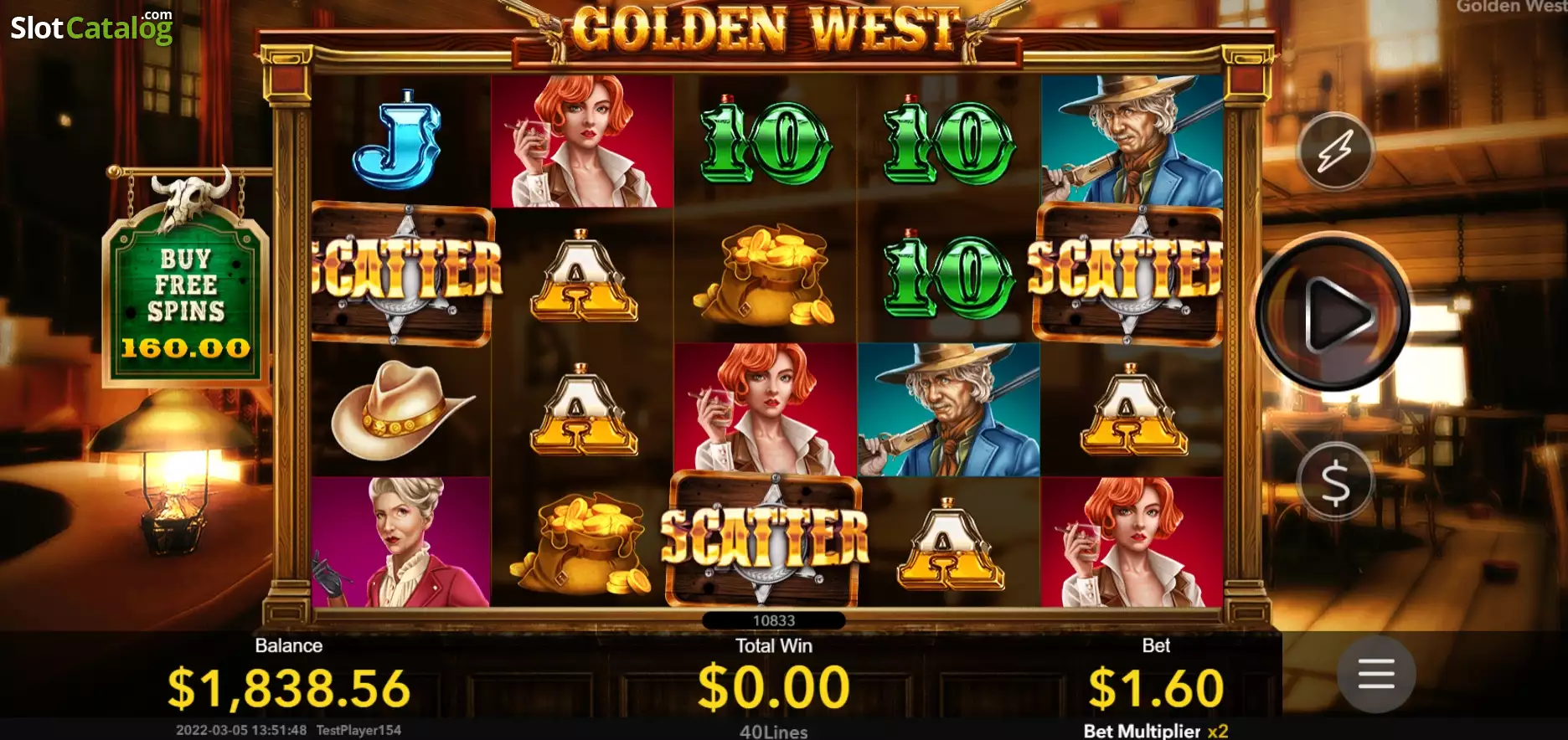Open the hamburger menu

[1376, 673]
